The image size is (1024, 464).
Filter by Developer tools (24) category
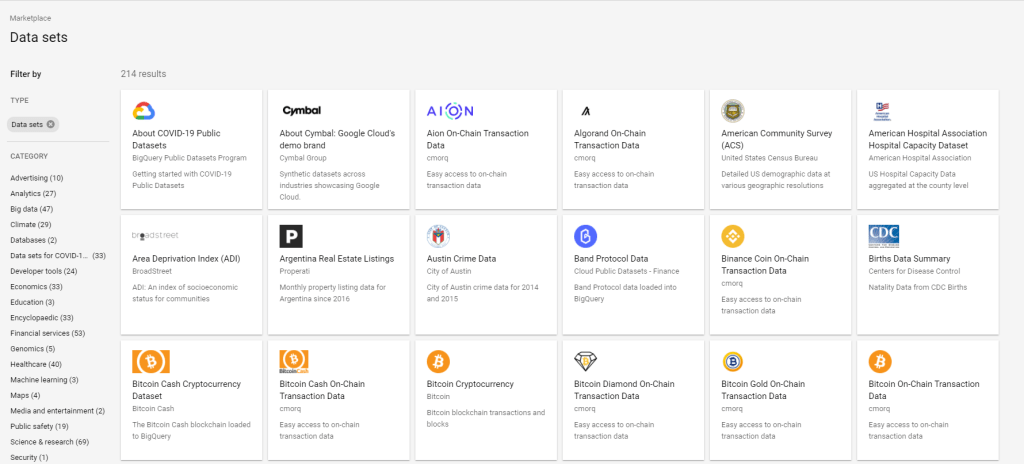click(x=44, y=271)
